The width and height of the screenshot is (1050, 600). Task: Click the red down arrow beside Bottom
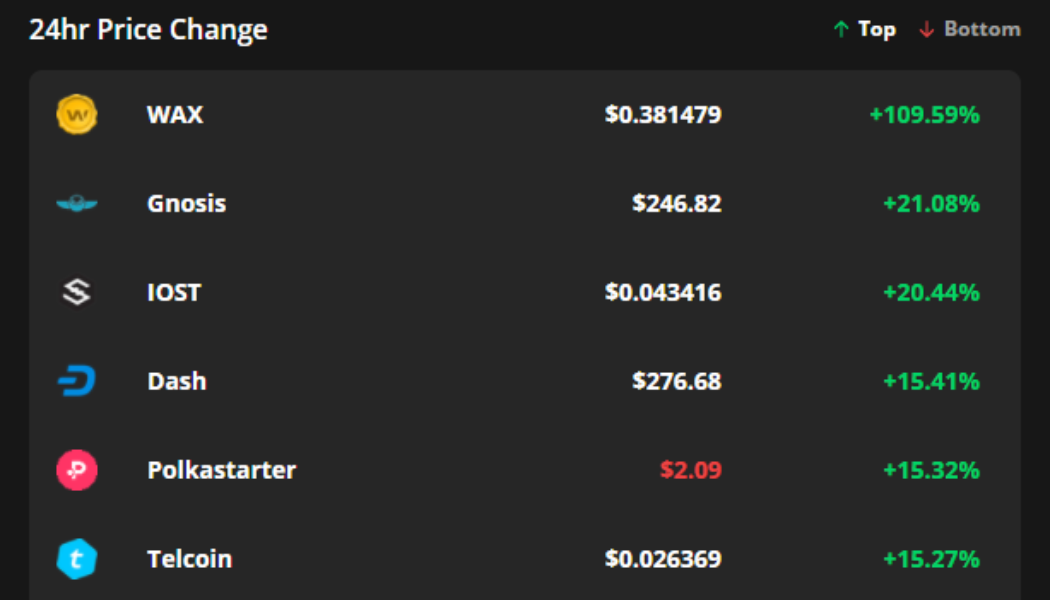[925, 29]
